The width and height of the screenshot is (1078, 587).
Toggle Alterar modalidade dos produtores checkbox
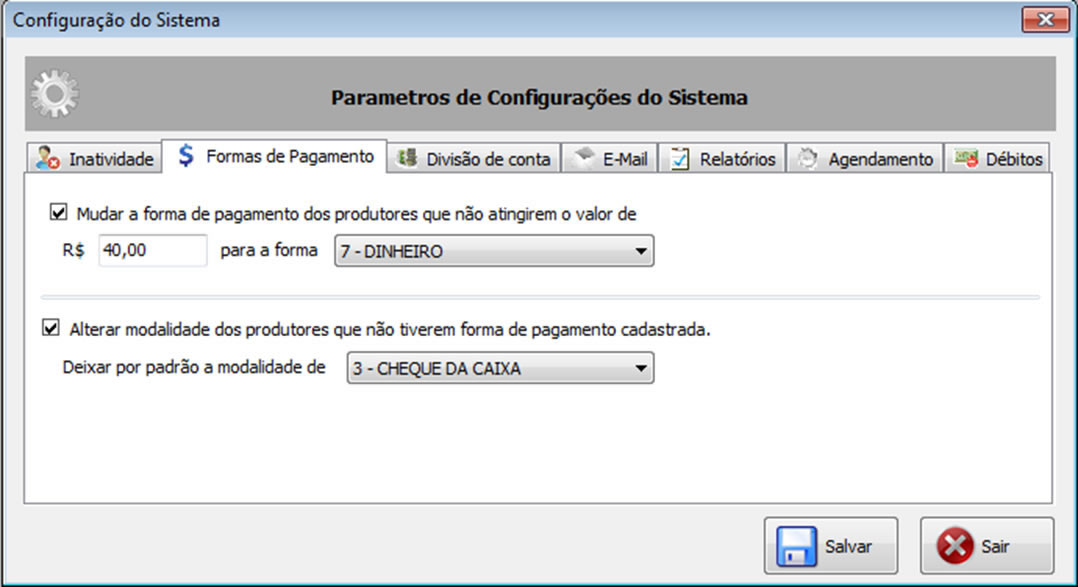(51, 328)
